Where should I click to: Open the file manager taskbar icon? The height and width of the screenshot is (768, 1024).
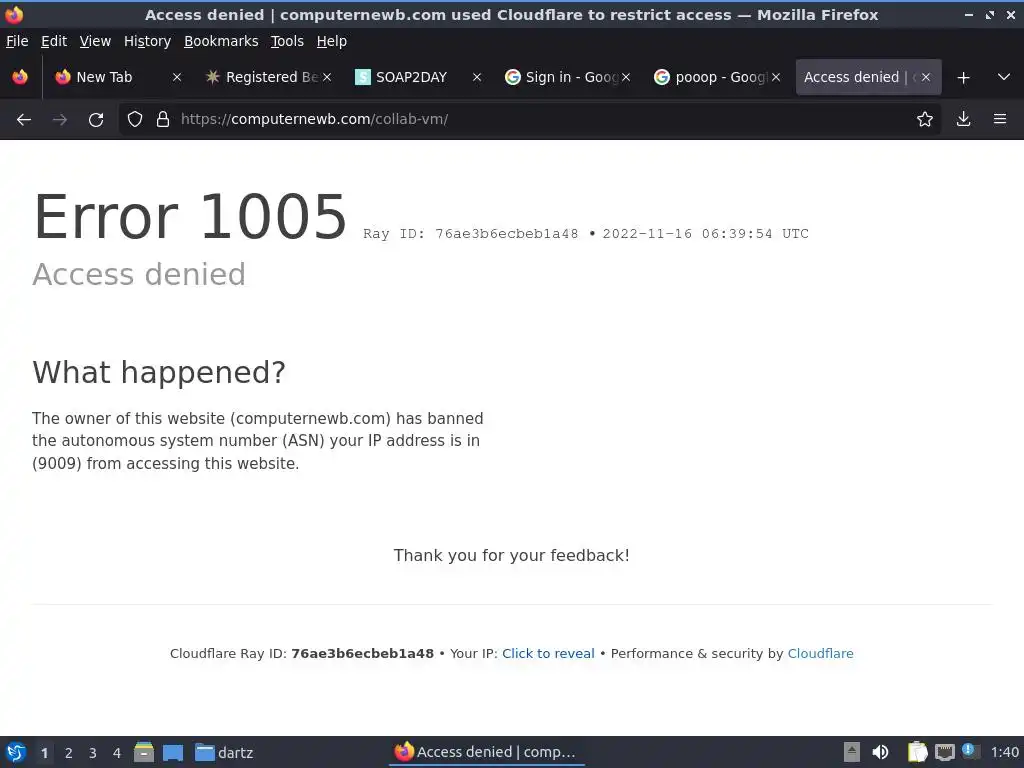[144, 752]
